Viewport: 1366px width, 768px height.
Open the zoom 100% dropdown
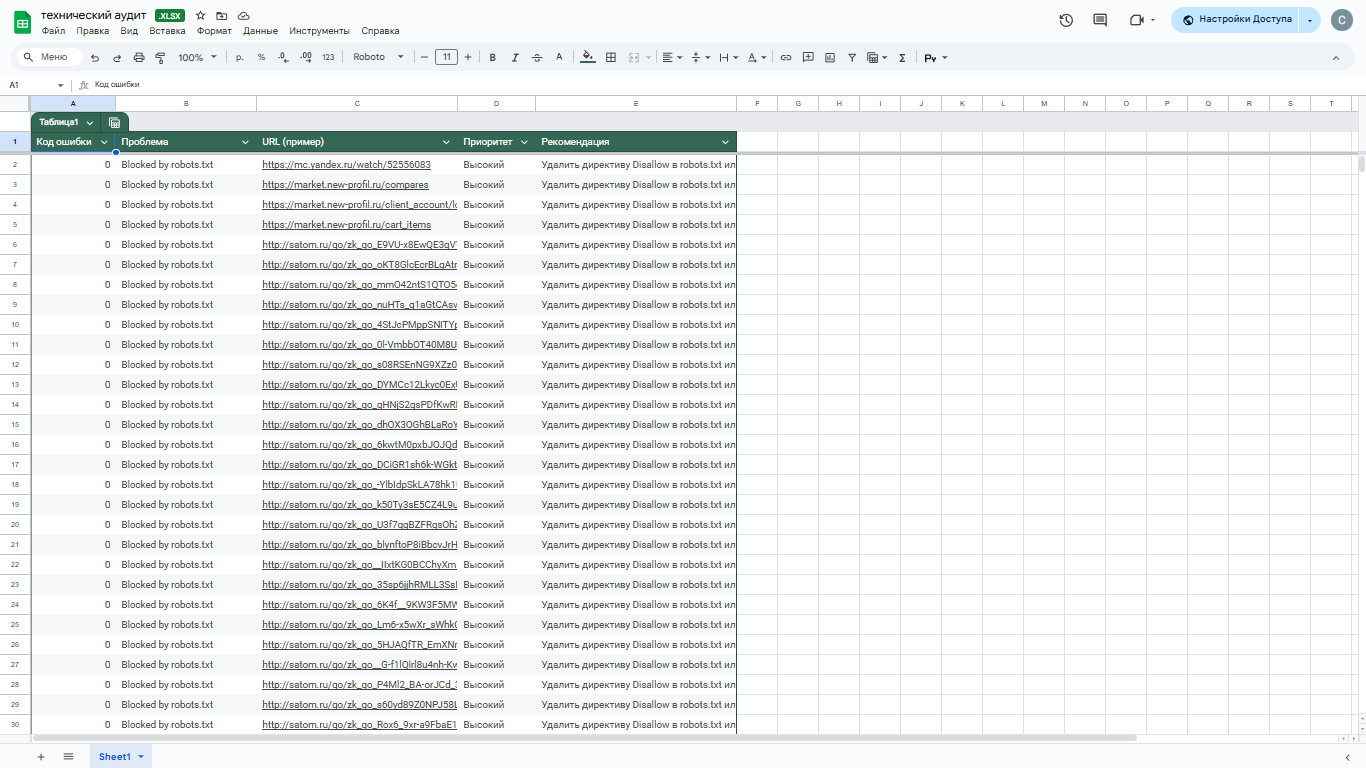point(197,58)
